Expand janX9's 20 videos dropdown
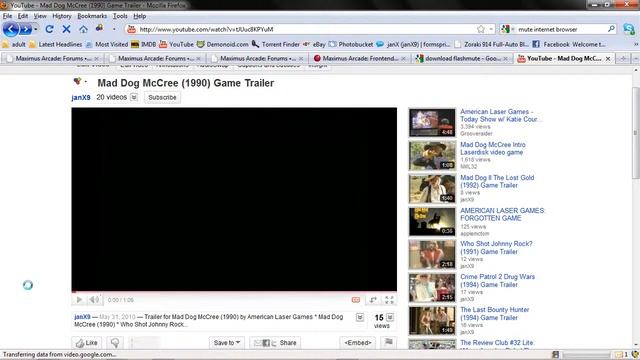Viewport: 640px width, 360px height. 134,97
